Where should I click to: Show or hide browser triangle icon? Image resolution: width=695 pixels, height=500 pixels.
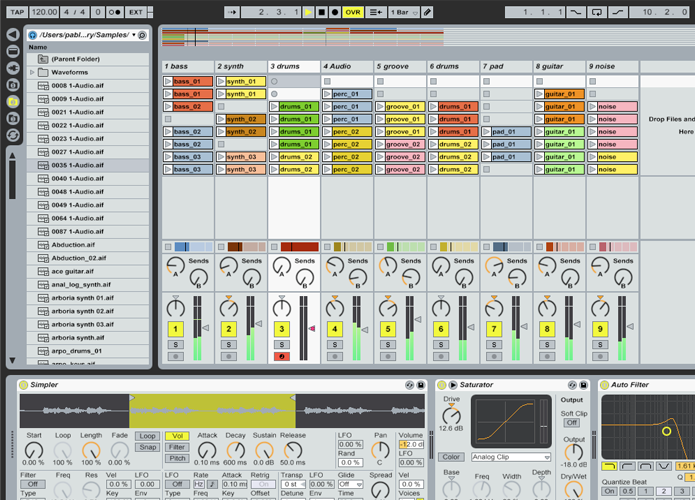coord(13,34)
